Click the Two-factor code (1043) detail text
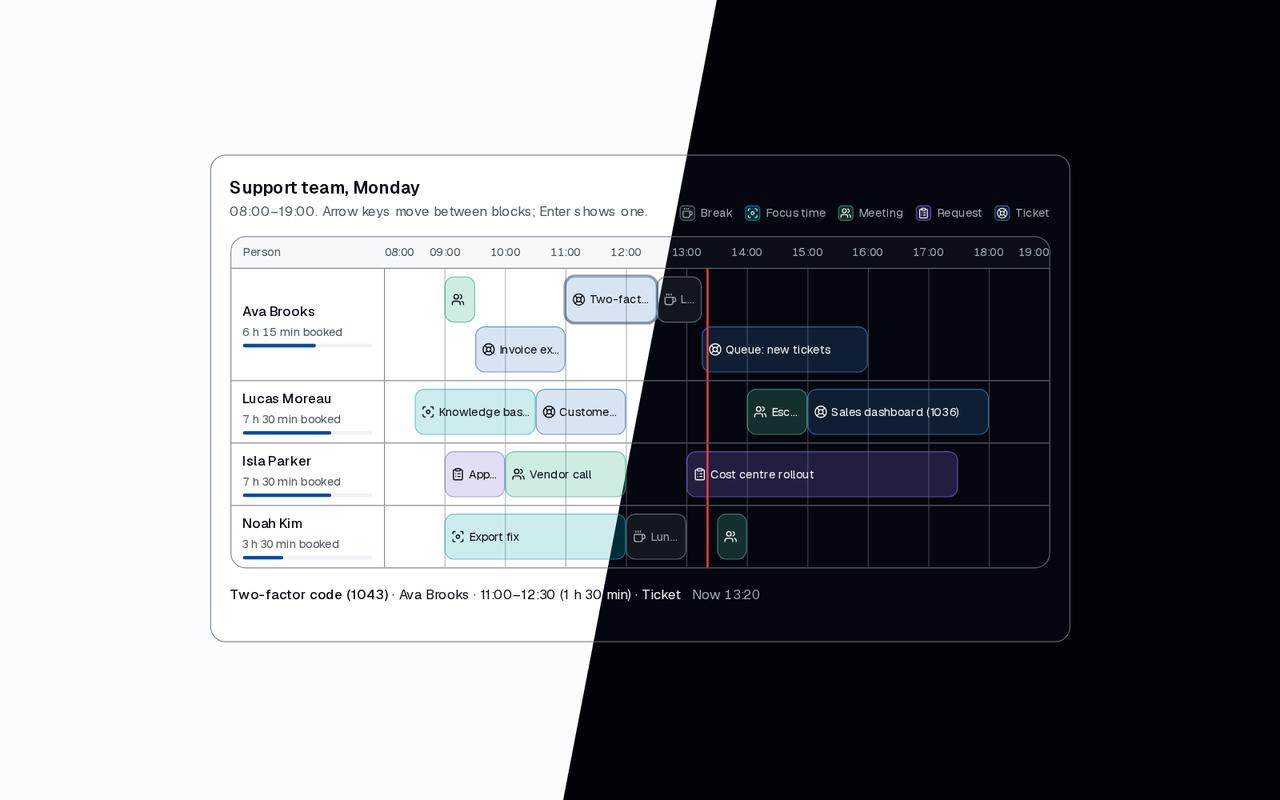 click(x=309, y=595)
